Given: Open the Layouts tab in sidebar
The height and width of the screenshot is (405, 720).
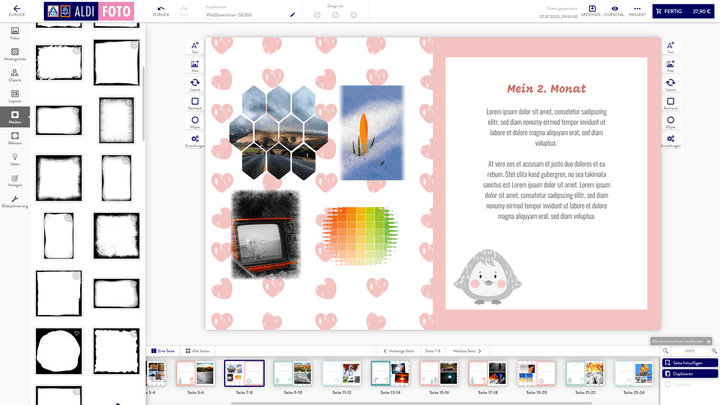Looking at the screenshot, I should pos(15,96).
